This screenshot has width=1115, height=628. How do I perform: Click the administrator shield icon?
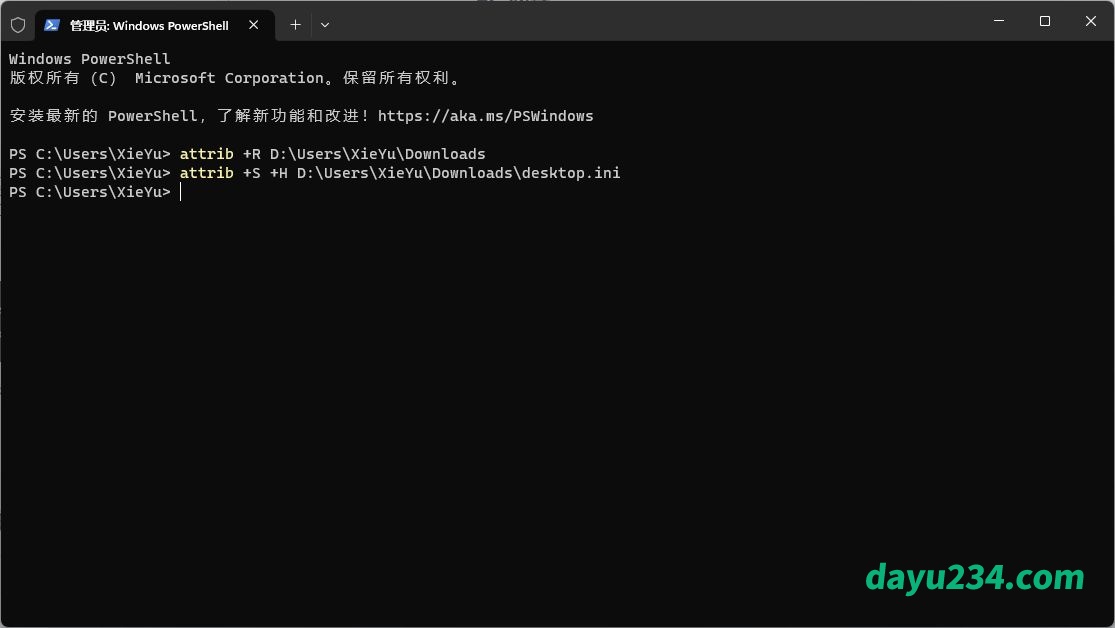pyautogui.click(x=18, y=25)
